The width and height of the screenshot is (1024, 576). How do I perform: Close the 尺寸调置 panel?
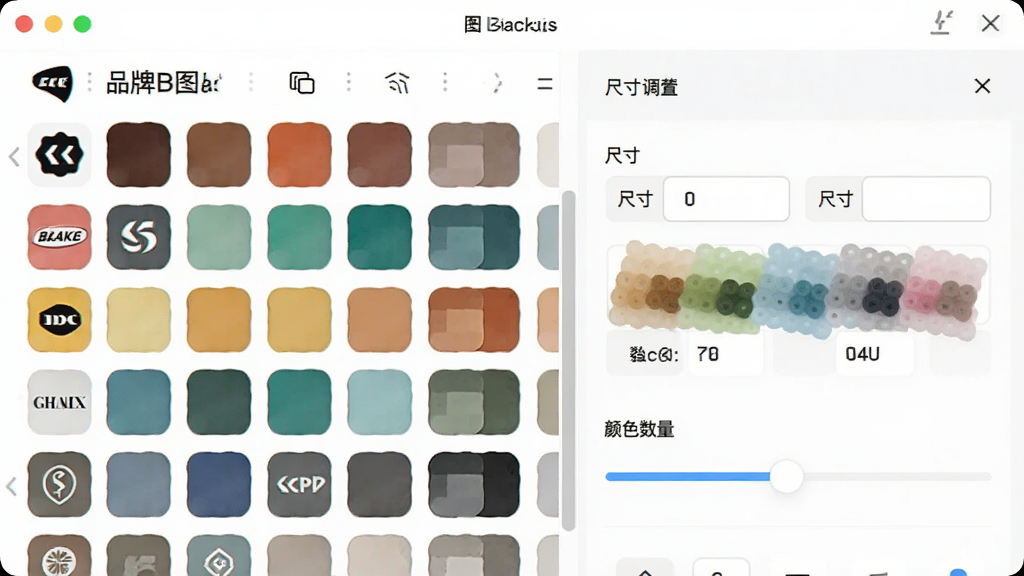[x=982, y=86]
